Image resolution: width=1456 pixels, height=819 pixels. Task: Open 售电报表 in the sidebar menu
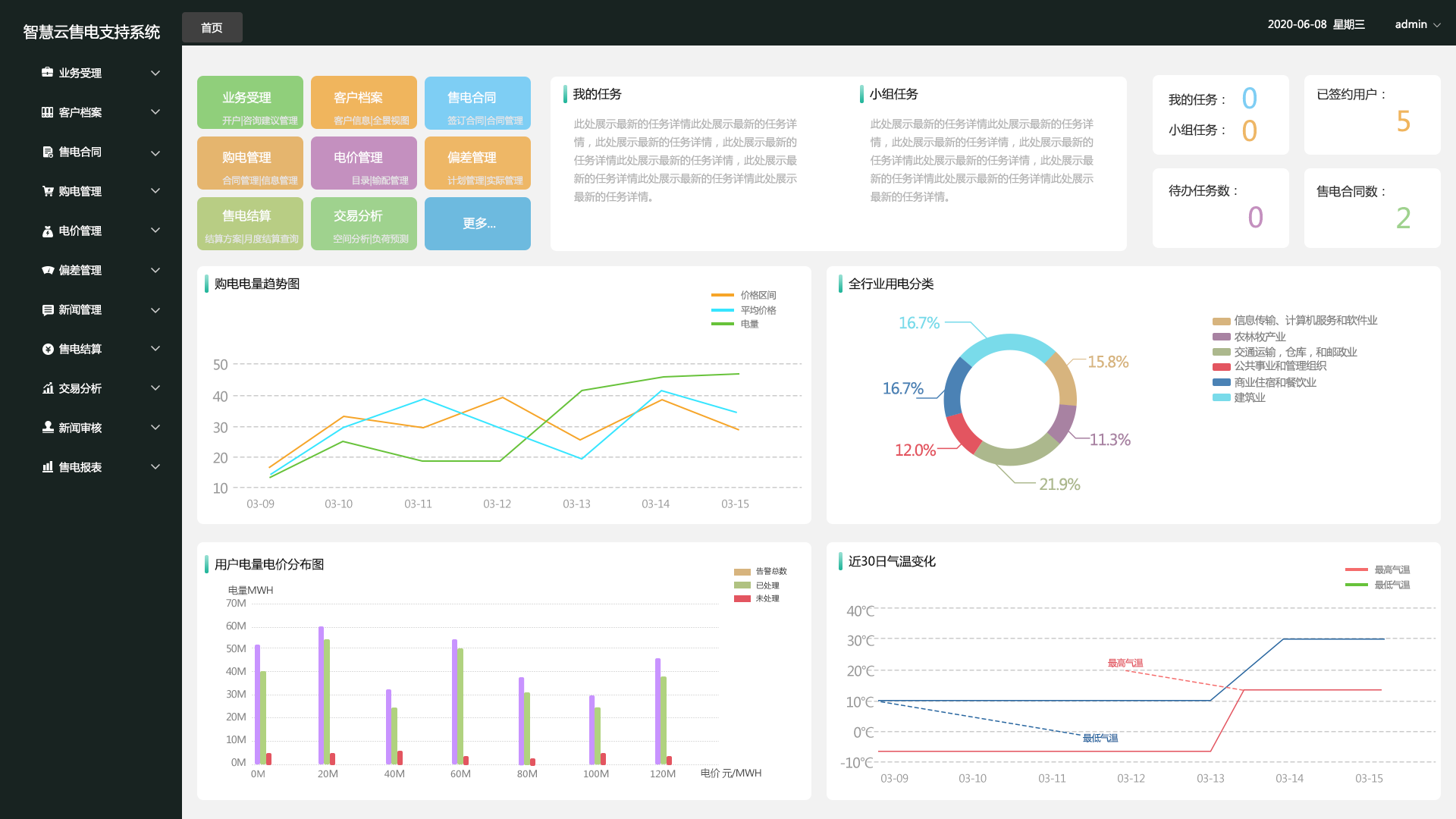point(80,467)
